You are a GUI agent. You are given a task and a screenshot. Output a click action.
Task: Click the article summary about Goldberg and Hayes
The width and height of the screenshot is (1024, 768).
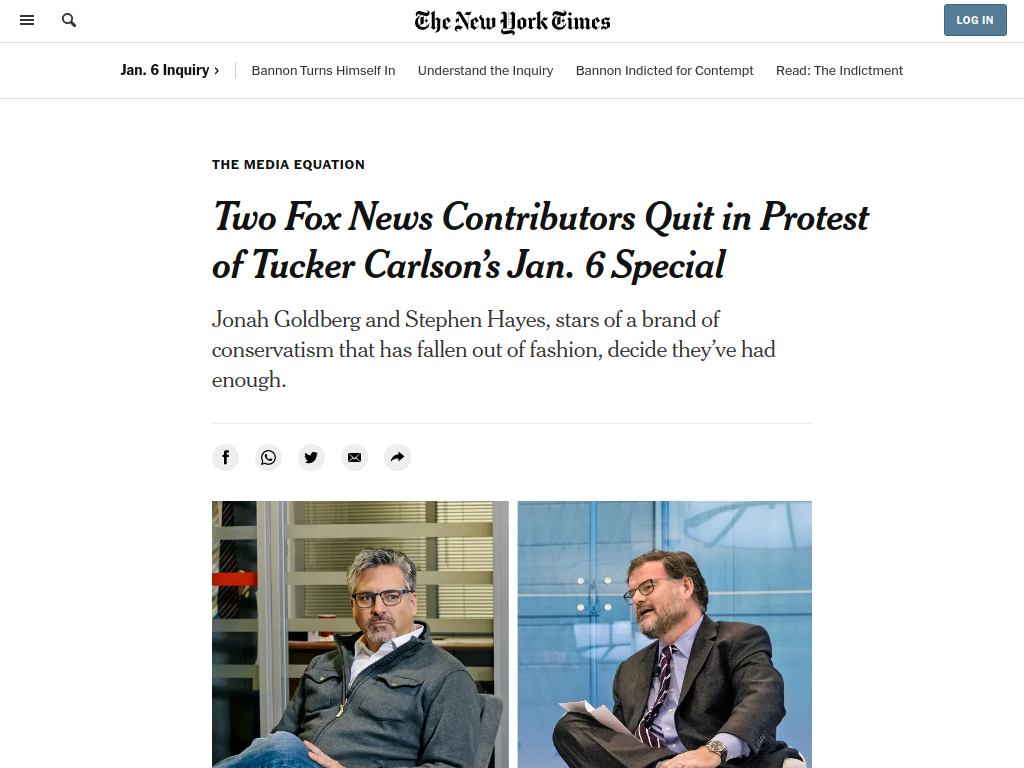coord(493,349)
